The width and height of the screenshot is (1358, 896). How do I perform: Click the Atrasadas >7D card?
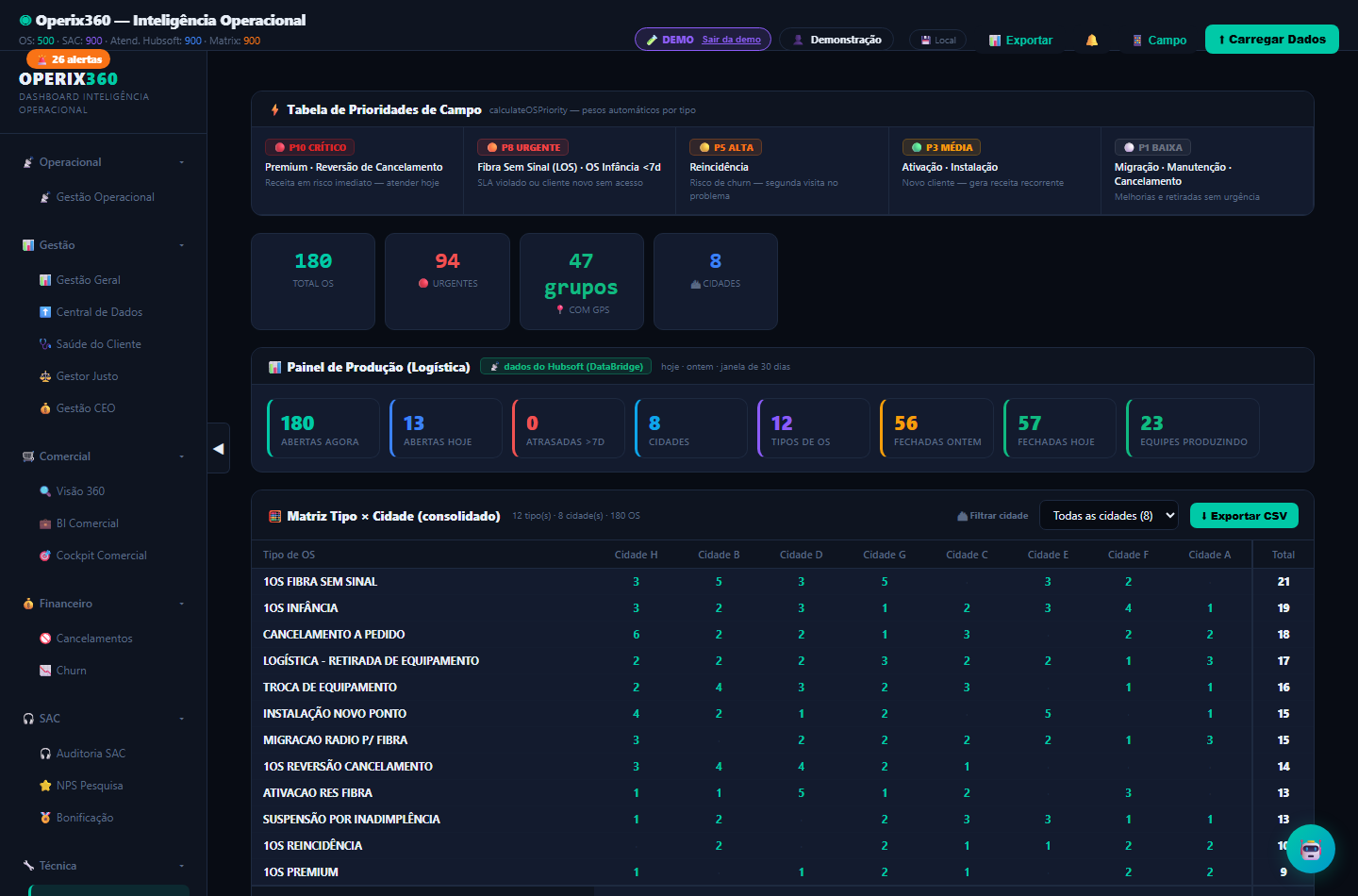coord(569,428)
